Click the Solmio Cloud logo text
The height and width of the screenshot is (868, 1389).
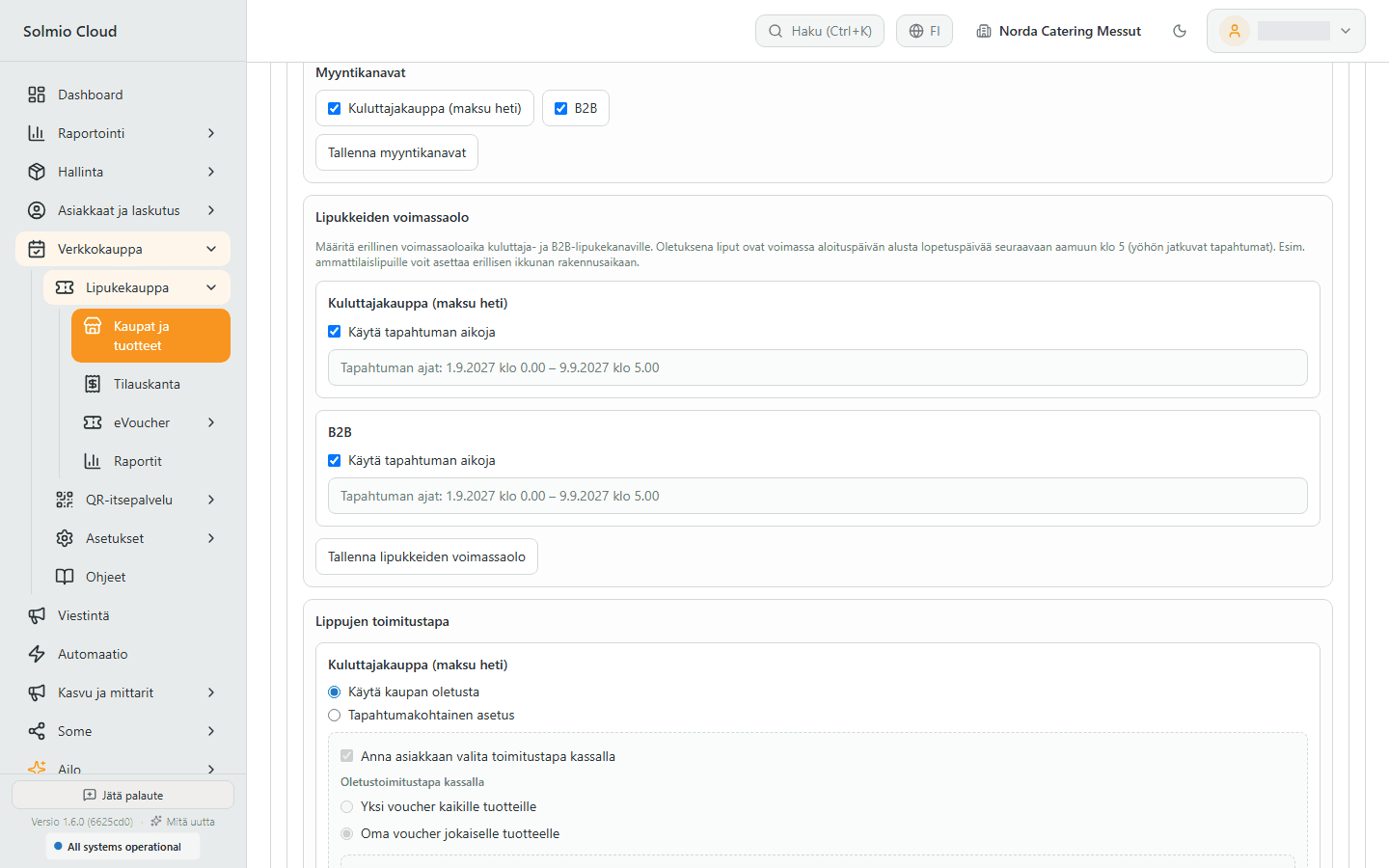pos(70,31)
